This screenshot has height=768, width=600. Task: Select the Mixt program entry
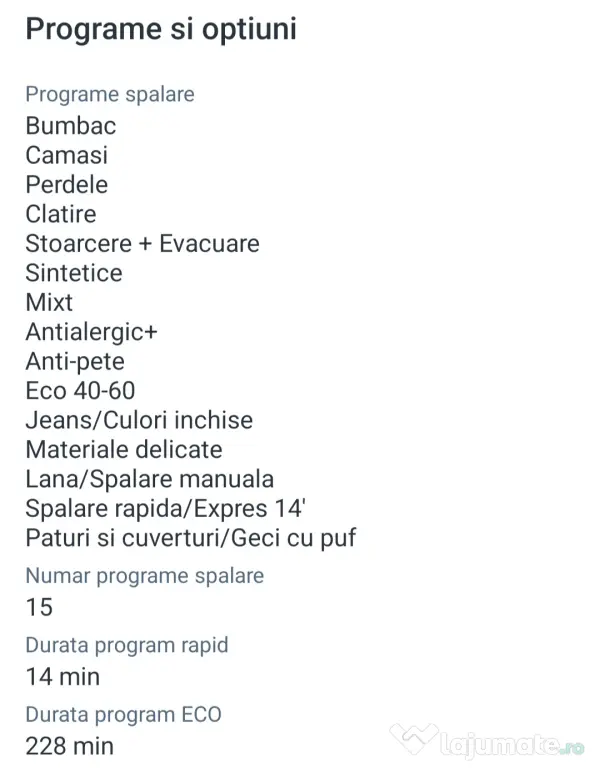pos(49,302)
